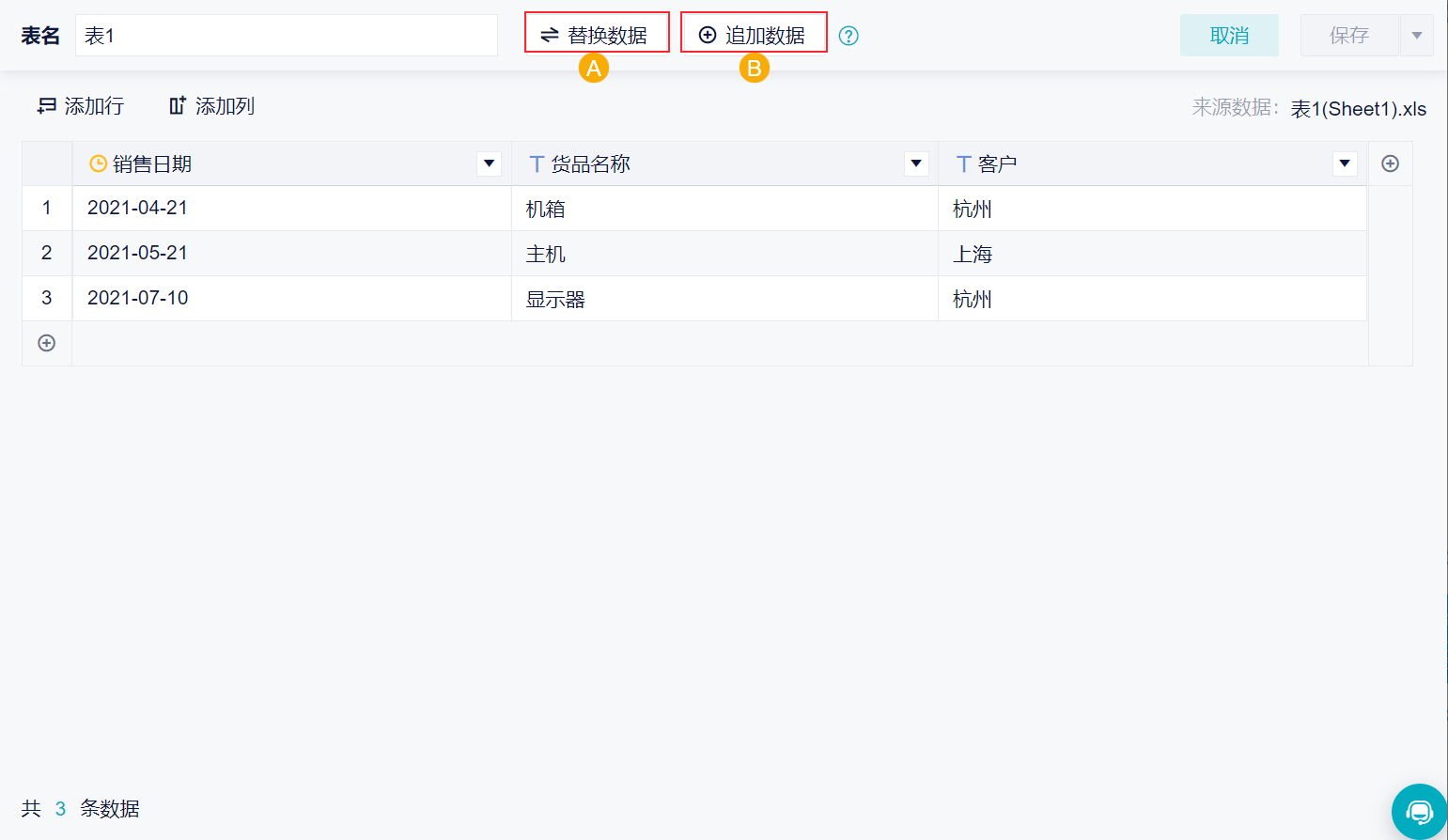This screenshot has height=840, width=1448.
Task: Click the 表名 input field
Action: click(287, 36)
